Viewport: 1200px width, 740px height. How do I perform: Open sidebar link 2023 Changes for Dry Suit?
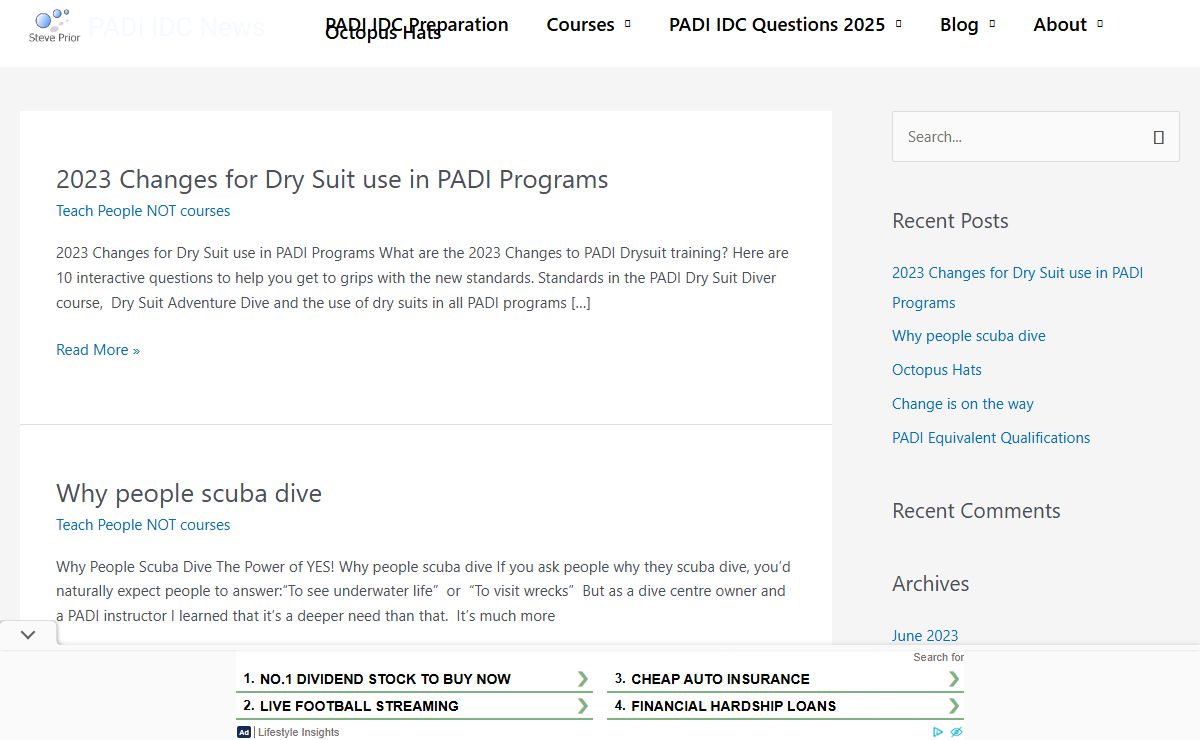[x=1017, y=287]
